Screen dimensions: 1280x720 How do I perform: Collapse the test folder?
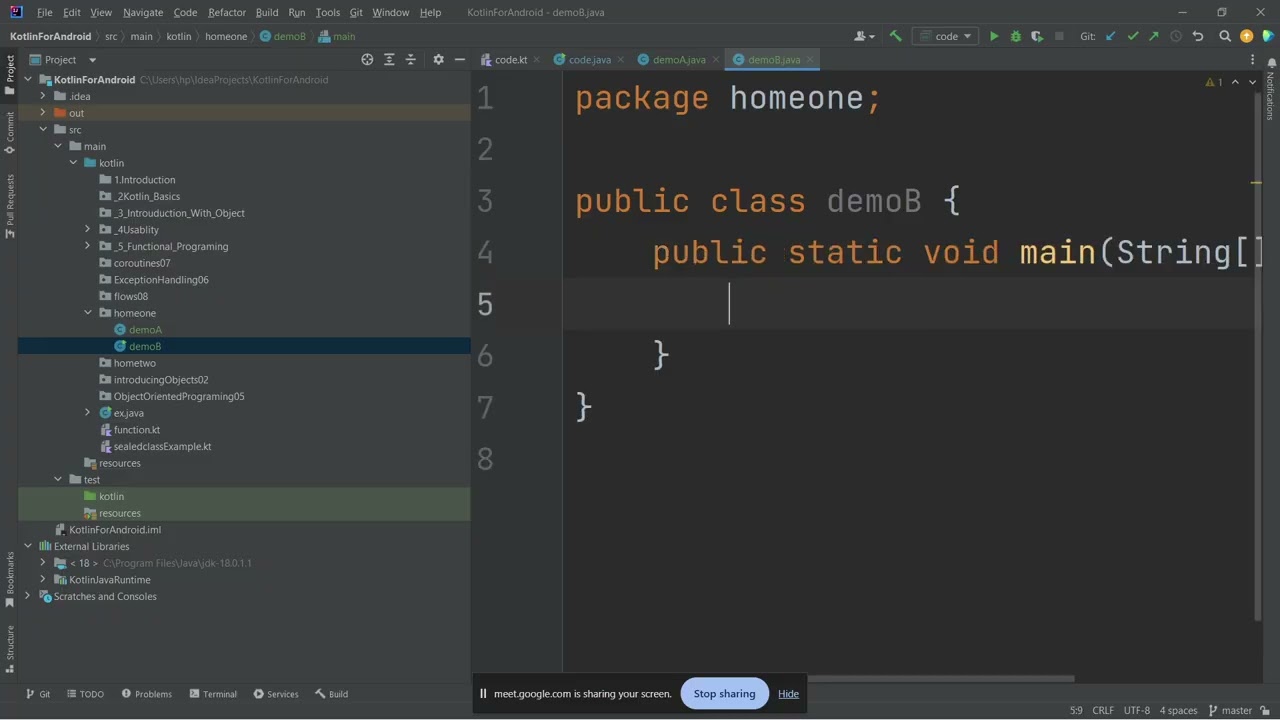(x=58, y=480)
